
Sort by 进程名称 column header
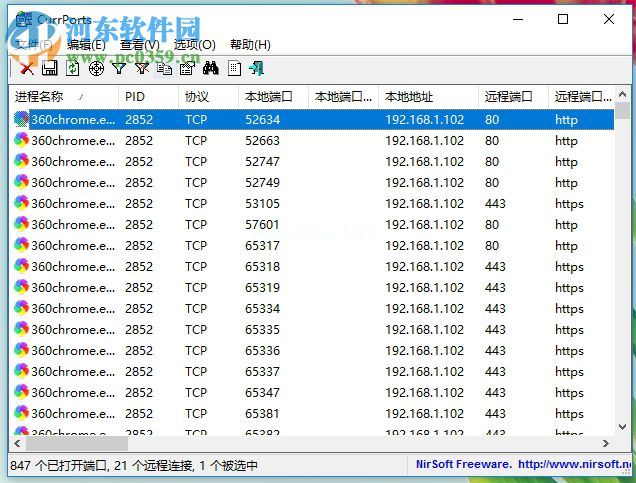63,97
